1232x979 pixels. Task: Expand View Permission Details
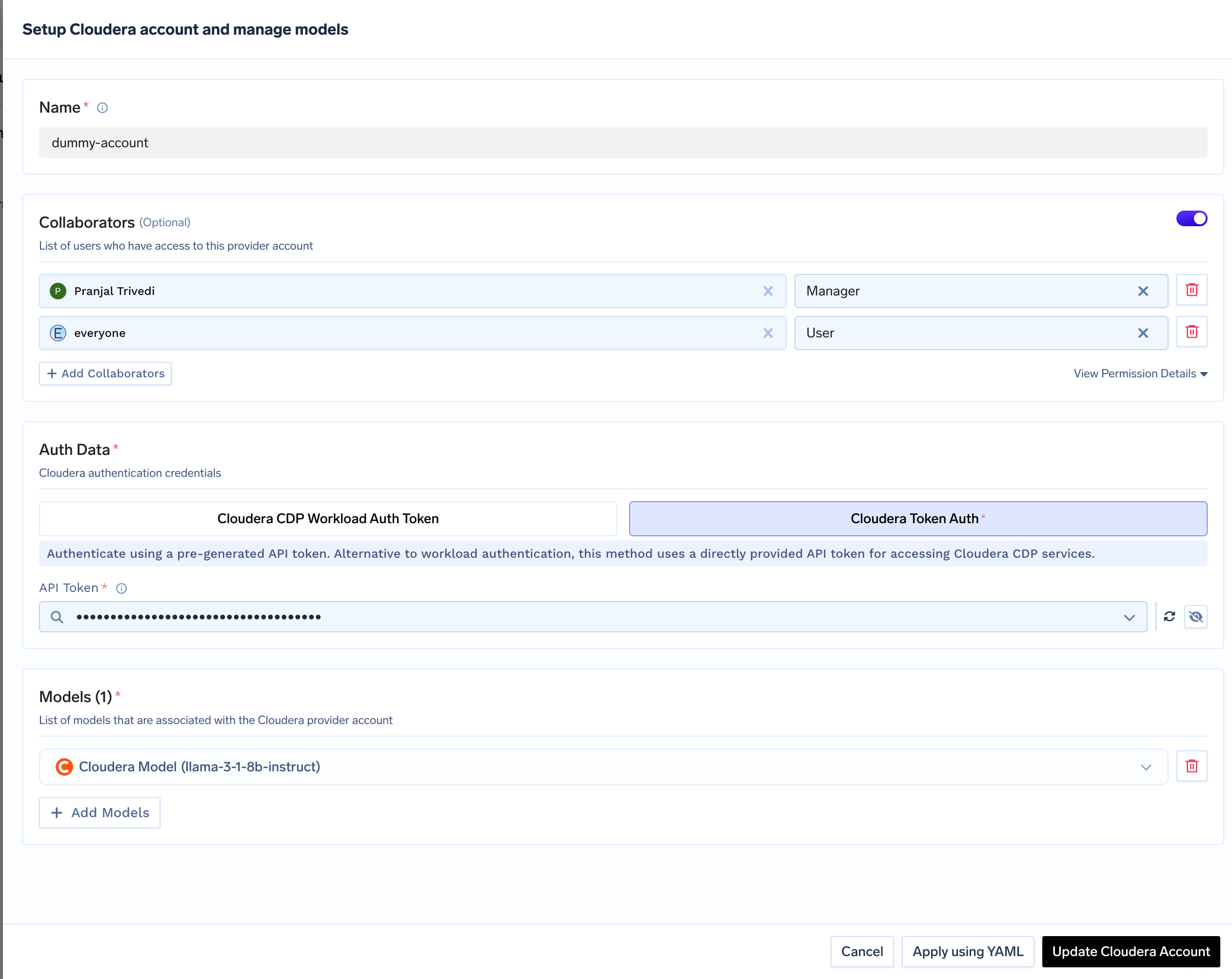1144,373
